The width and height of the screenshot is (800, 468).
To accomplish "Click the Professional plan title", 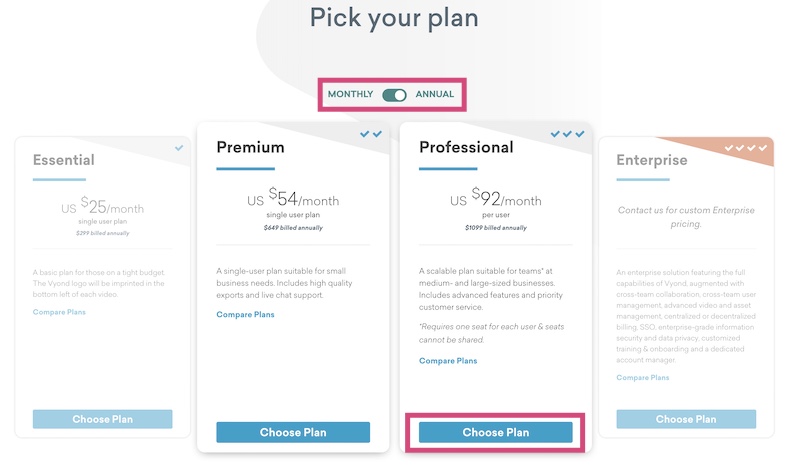I will click(x=466, y=148).
